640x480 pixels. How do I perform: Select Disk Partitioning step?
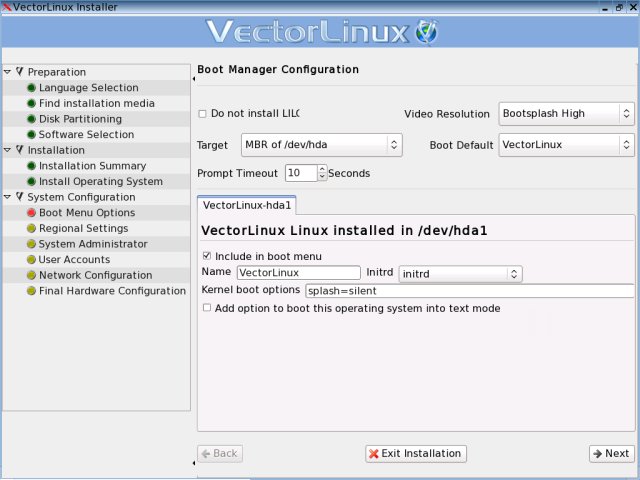80,119
